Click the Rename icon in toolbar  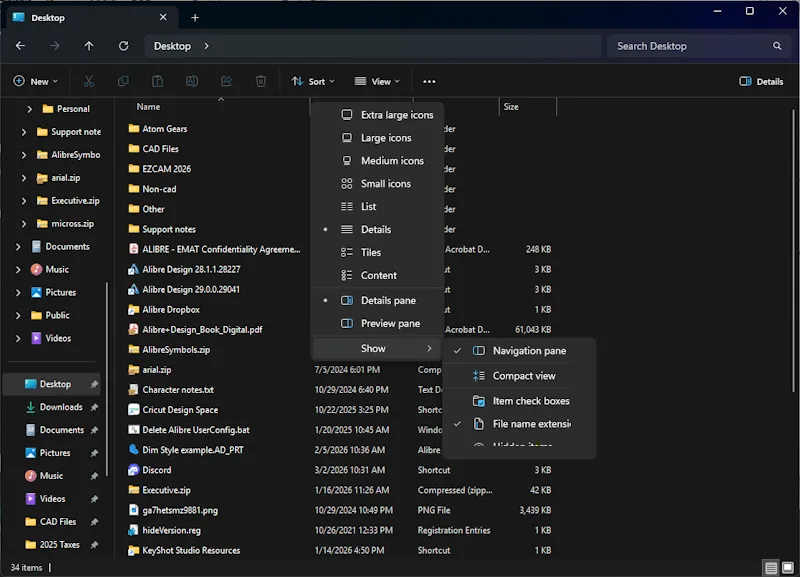(x=192, y=81)
